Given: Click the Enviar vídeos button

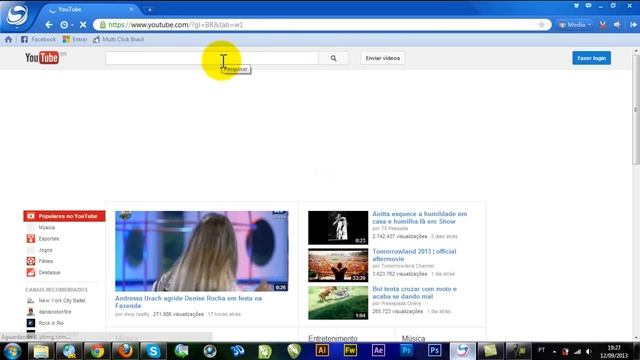Looking at the screenshot, I should [382, 58].
